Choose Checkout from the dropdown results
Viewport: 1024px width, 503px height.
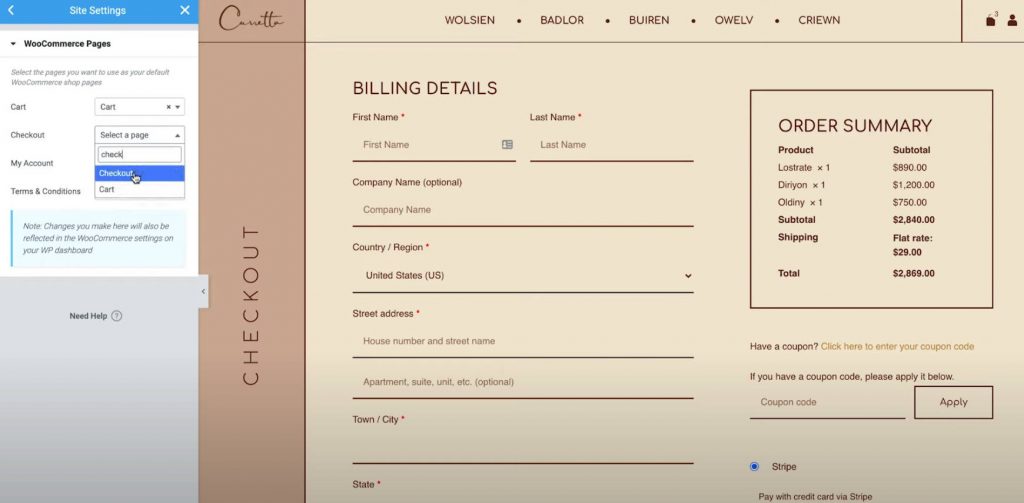point(116,173)
